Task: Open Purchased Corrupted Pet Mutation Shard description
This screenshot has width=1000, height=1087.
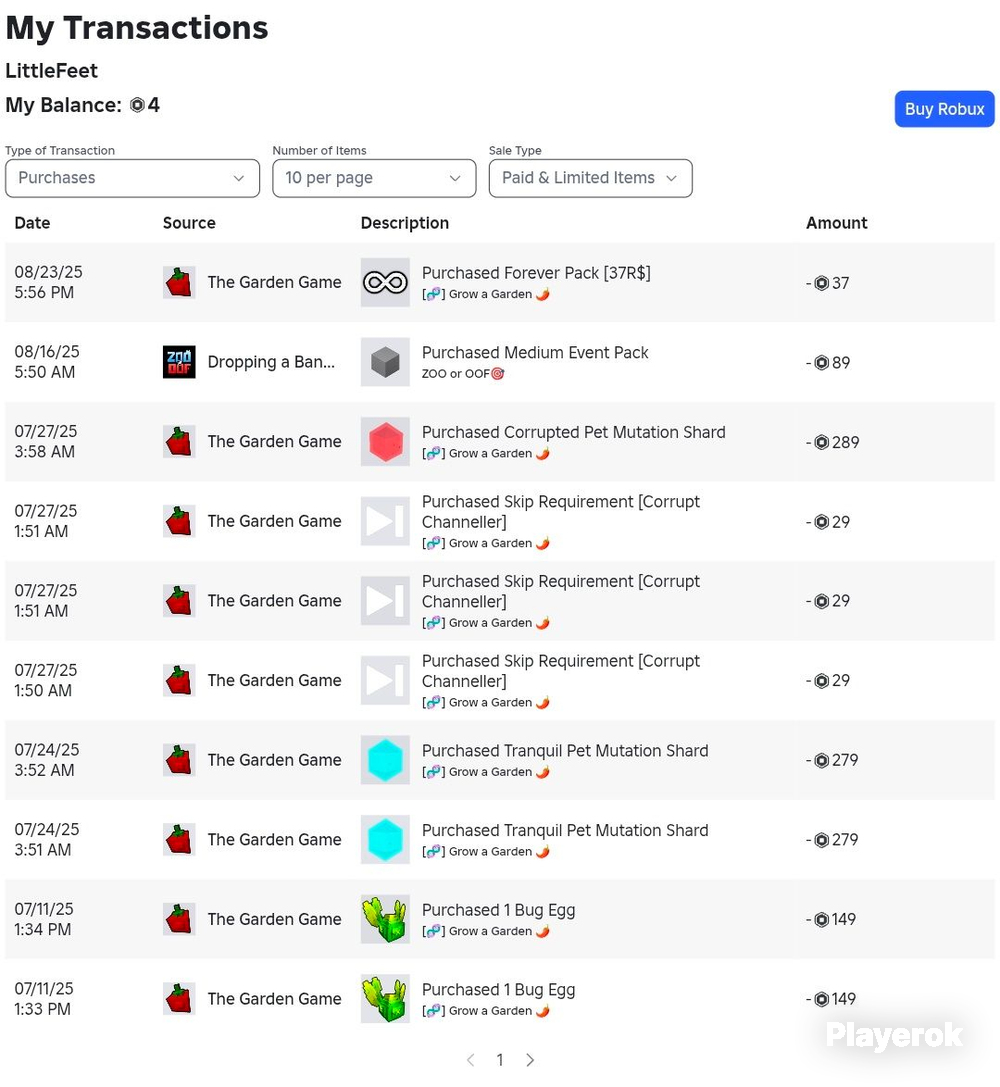Action: click(574, 433)
